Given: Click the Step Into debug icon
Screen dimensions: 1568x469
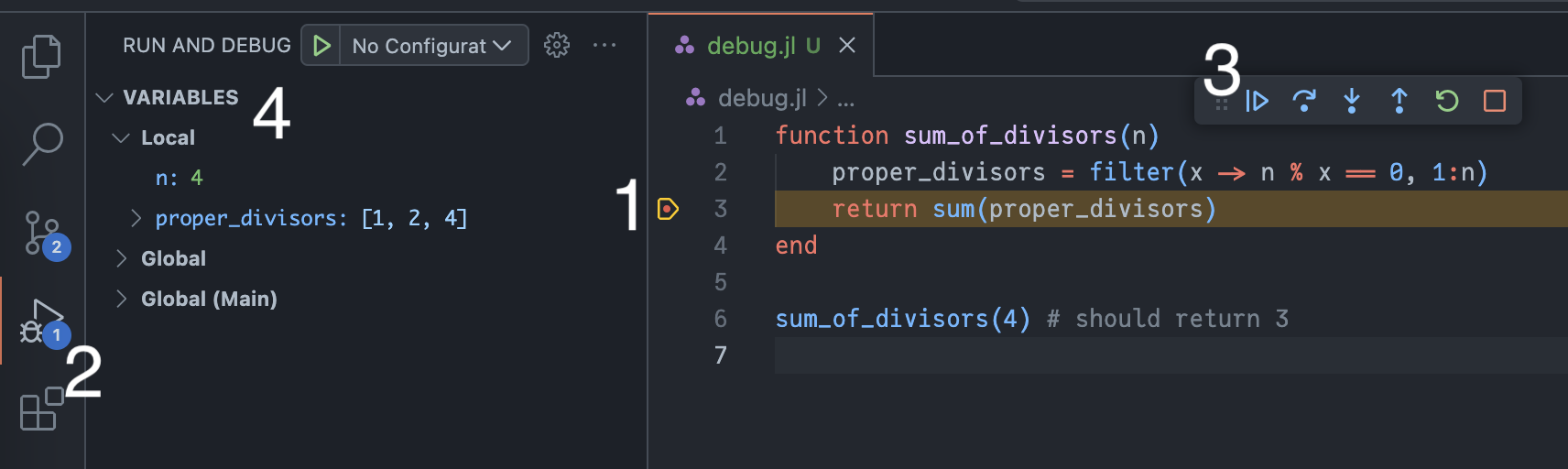Looking at the screenshot, I should (x=1352, y=101).
